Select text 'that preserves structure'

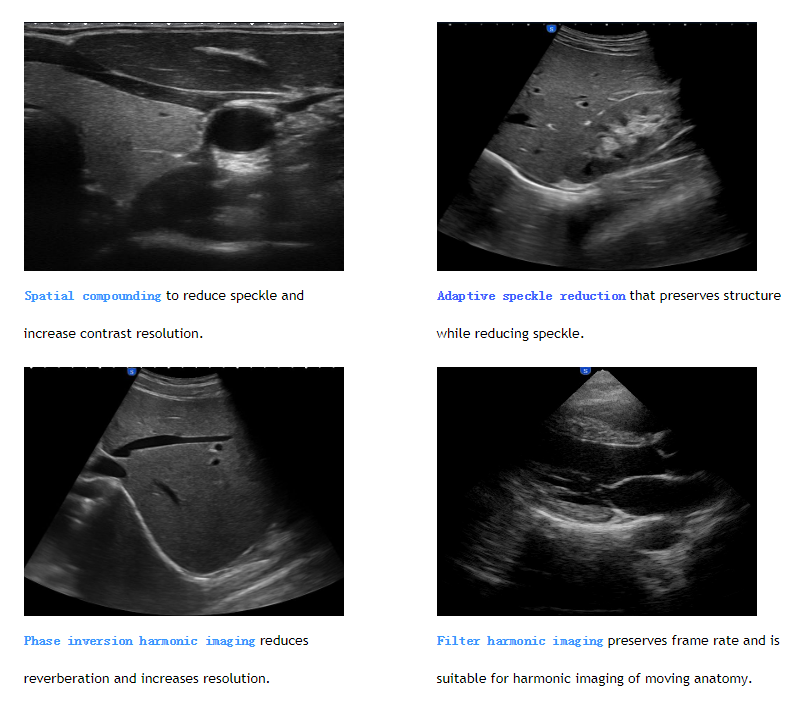(705, 296)
